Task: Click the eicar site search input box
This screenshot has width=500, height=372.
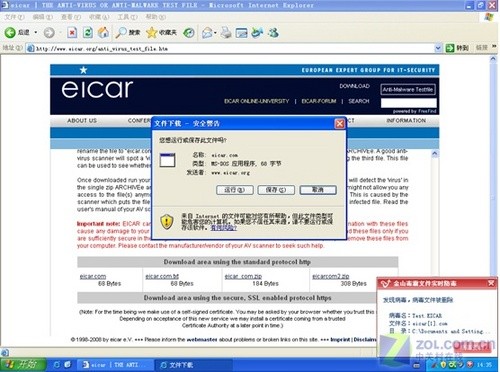Action: pyautogui.click(x=408, y=103)
